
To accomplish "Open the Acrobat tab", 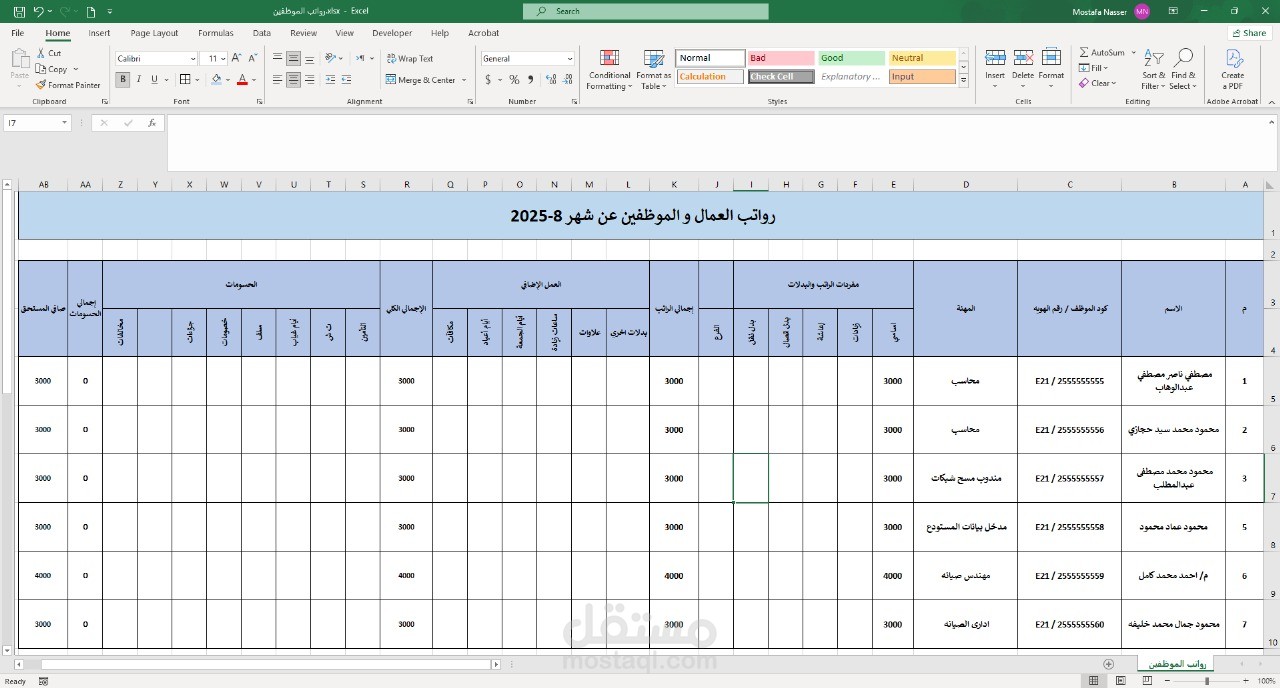I will click(x=484, y=33).
